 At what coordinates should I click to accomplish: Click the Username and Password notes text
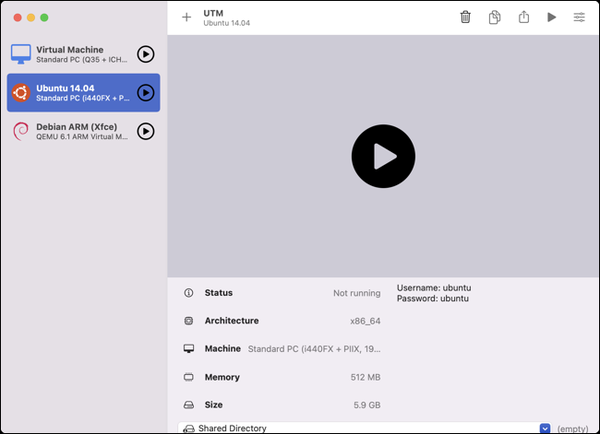(x=433, y=293)
